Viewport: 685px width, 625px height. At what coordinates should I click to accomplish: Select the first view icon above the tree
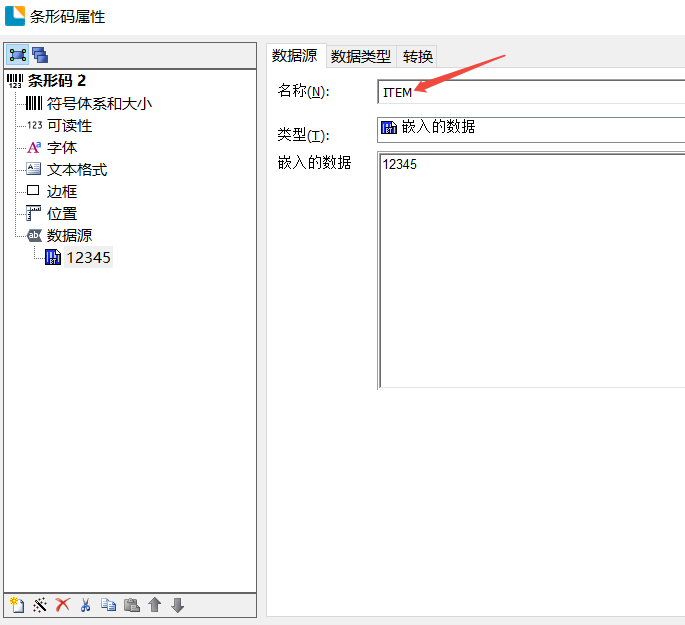18,55
